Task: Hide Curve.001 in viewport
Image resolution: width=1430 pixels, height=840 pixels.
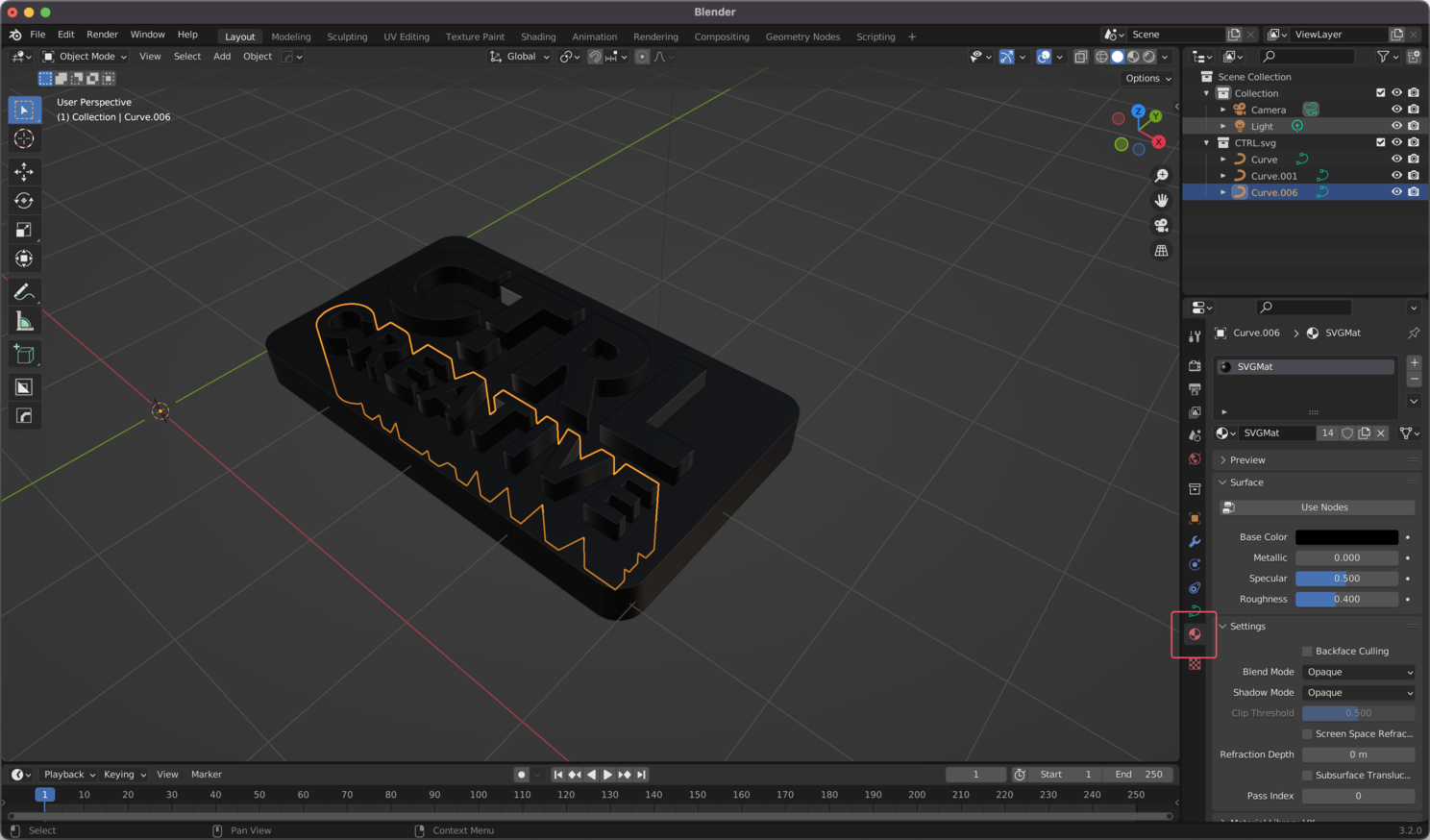Action: (x=1396, y=176)
